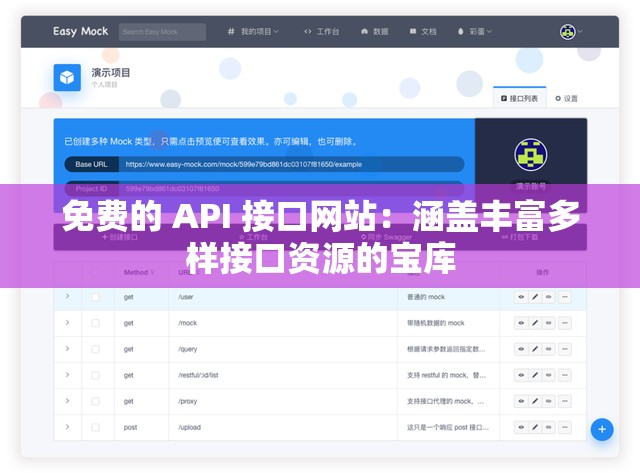640x473 pixels.
Task: Go to 工作台 in the top navigation
Action: pyautogui.click(x=322, y=32)
